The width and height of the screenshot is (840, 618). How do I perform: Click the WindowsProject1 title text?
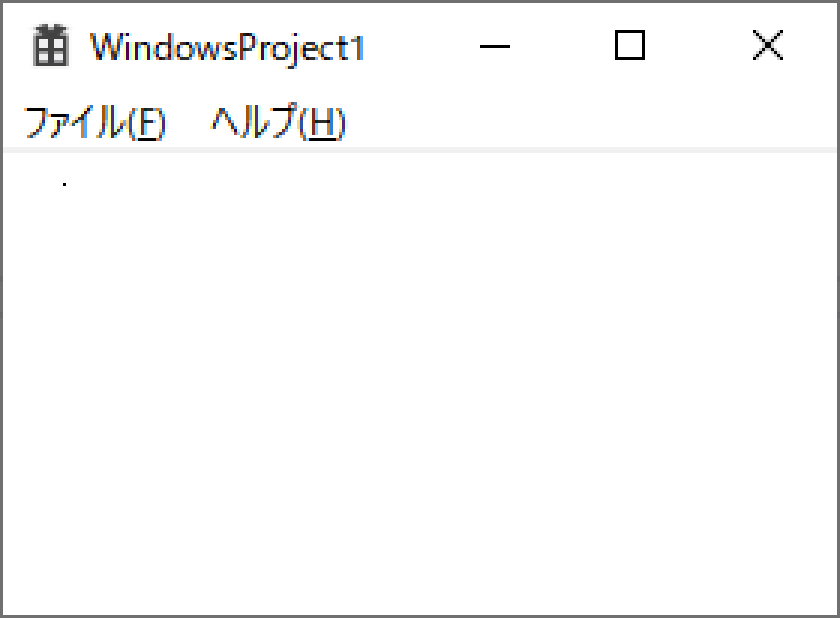(x=228, y=48)
